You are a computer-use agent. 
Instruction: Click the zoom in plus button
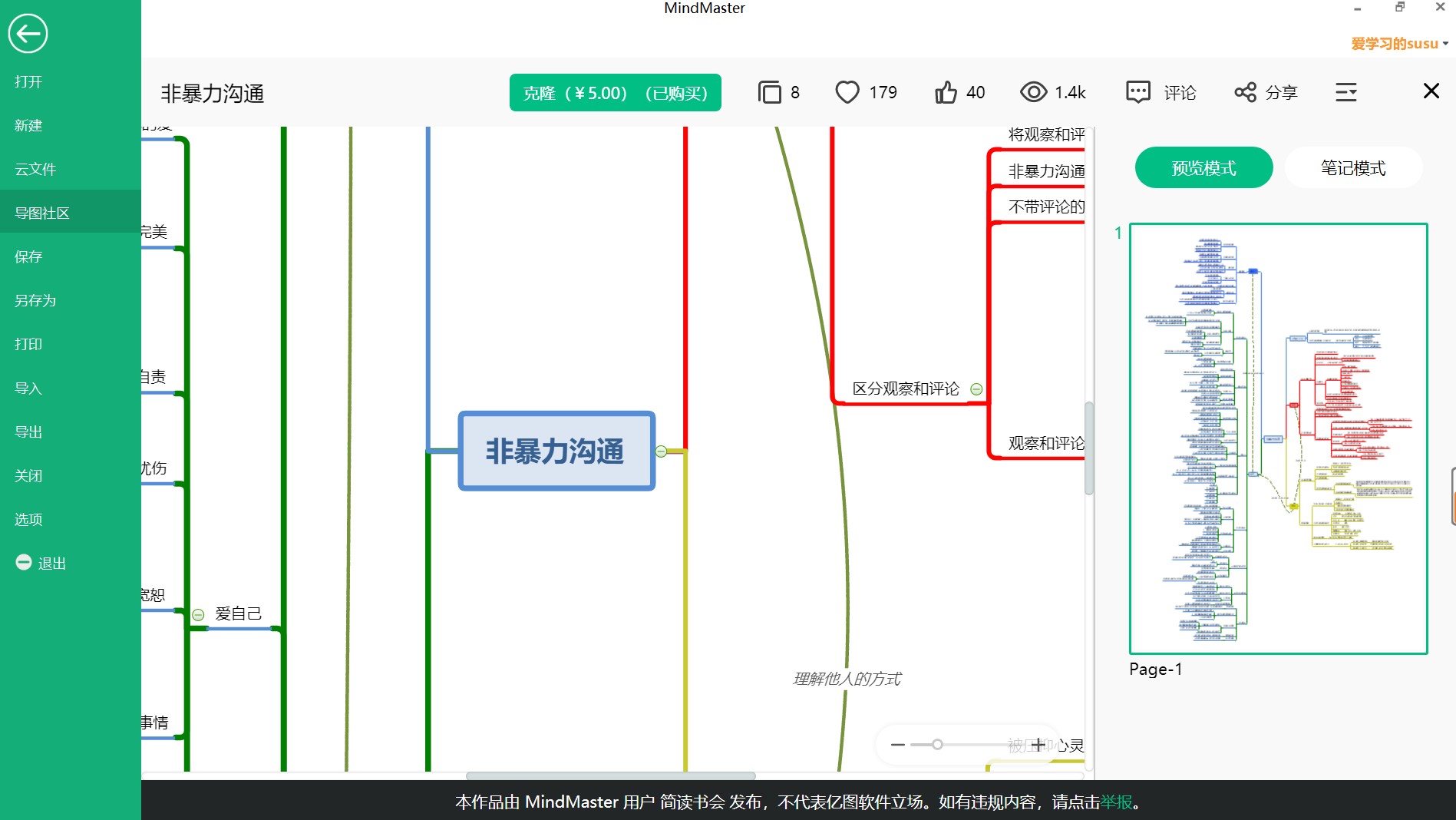(x=1038, y=745)
